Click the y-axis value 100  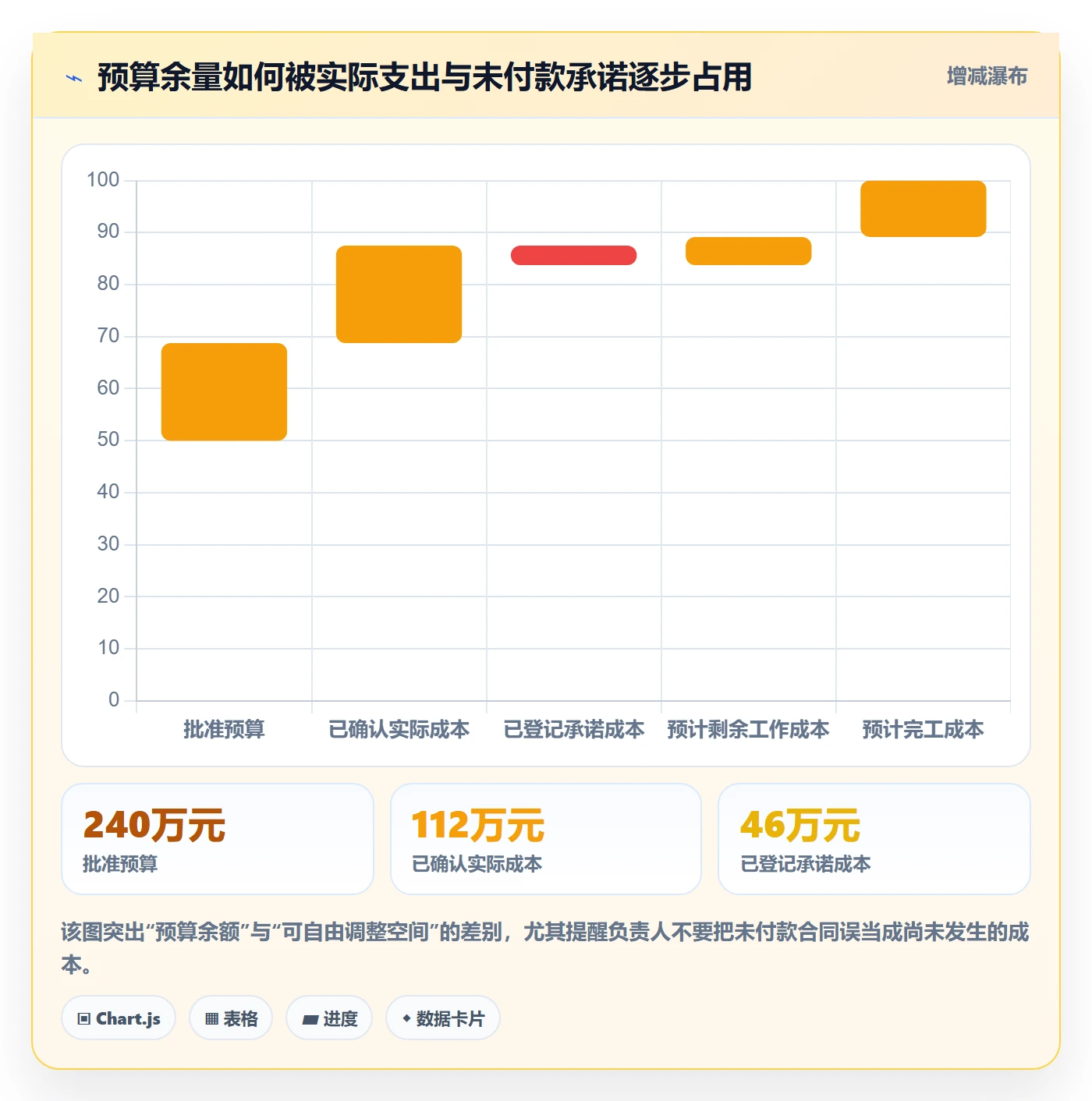pyautogui.click(x=103, y=179)
